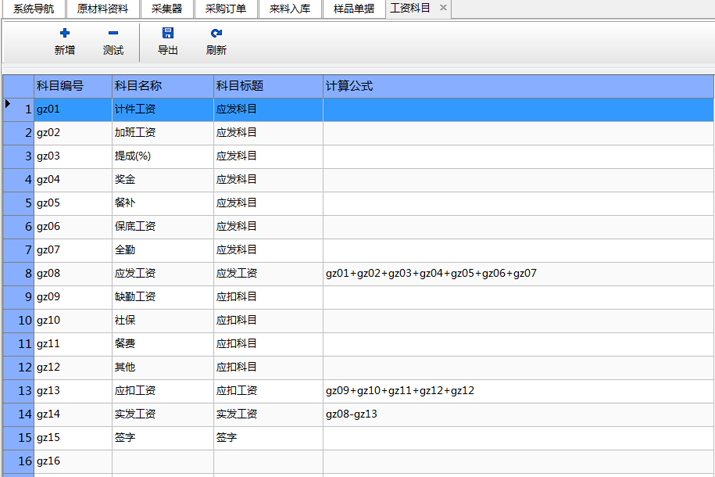Select the gz11 code cell

coord(73,344)
